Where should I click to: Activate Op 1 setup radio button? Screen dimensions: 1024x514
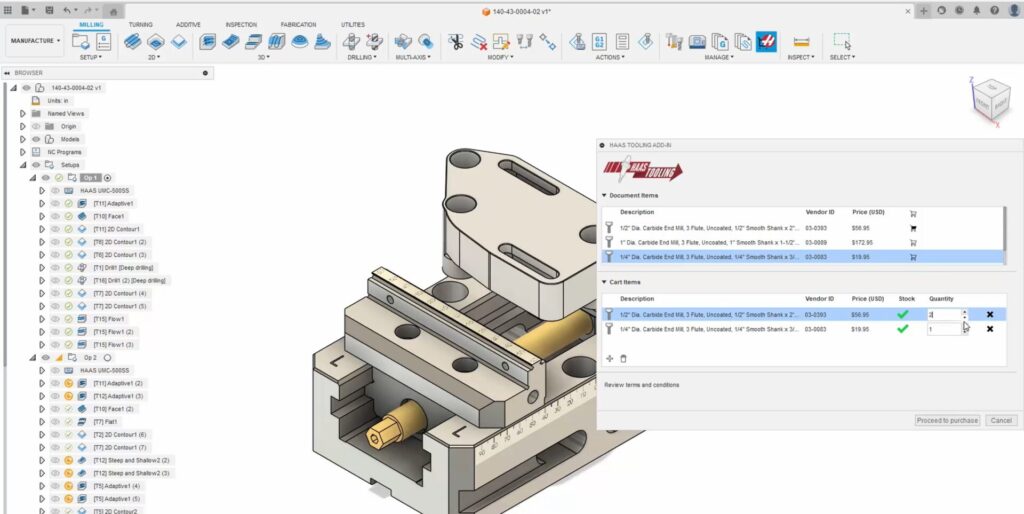[108, 178]
